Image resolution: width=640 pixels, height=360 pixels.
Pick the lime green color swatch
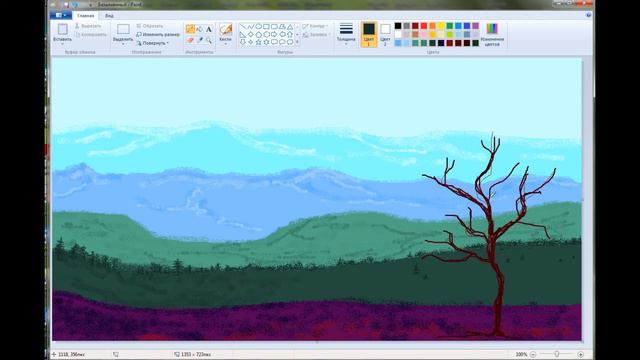449,34
